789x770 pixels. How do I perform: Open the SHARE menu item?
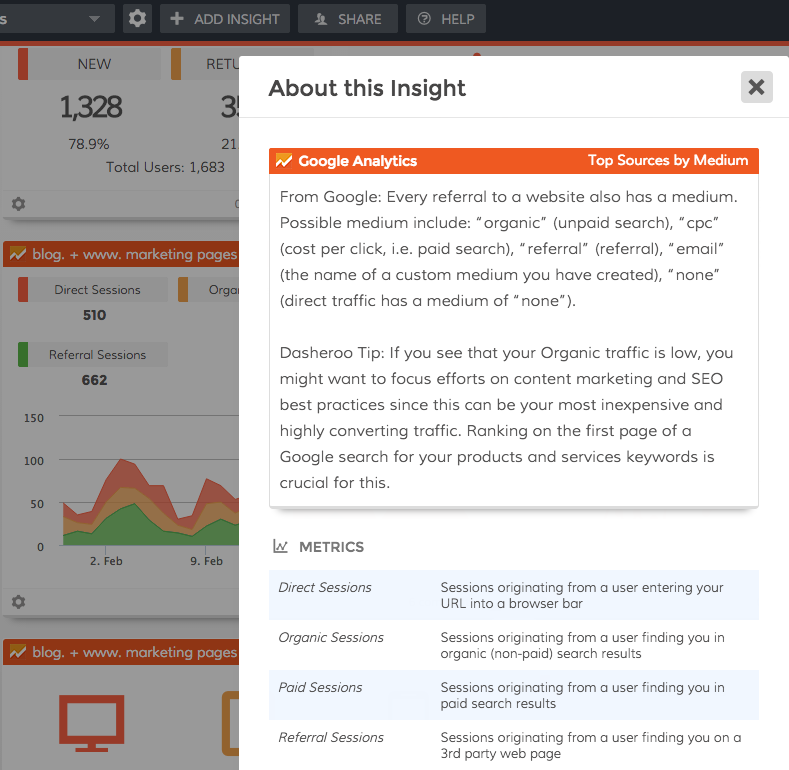click(x=348, y=19)
